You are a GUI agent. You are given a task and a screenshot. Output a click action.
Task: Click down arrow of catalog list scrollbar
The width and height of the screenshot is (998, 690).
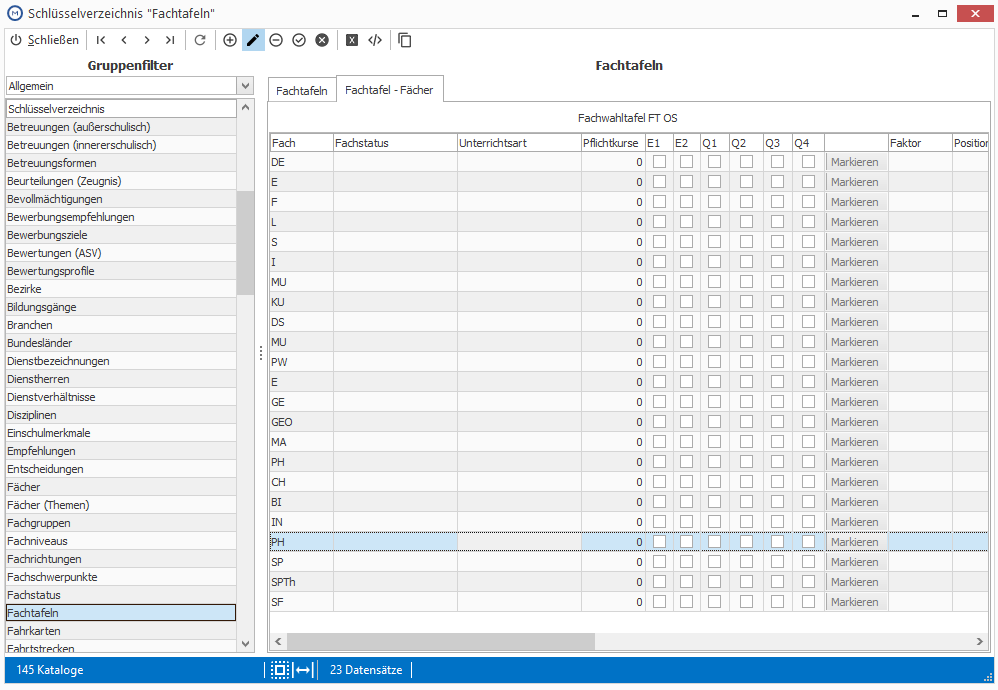[x=245, y=644]
